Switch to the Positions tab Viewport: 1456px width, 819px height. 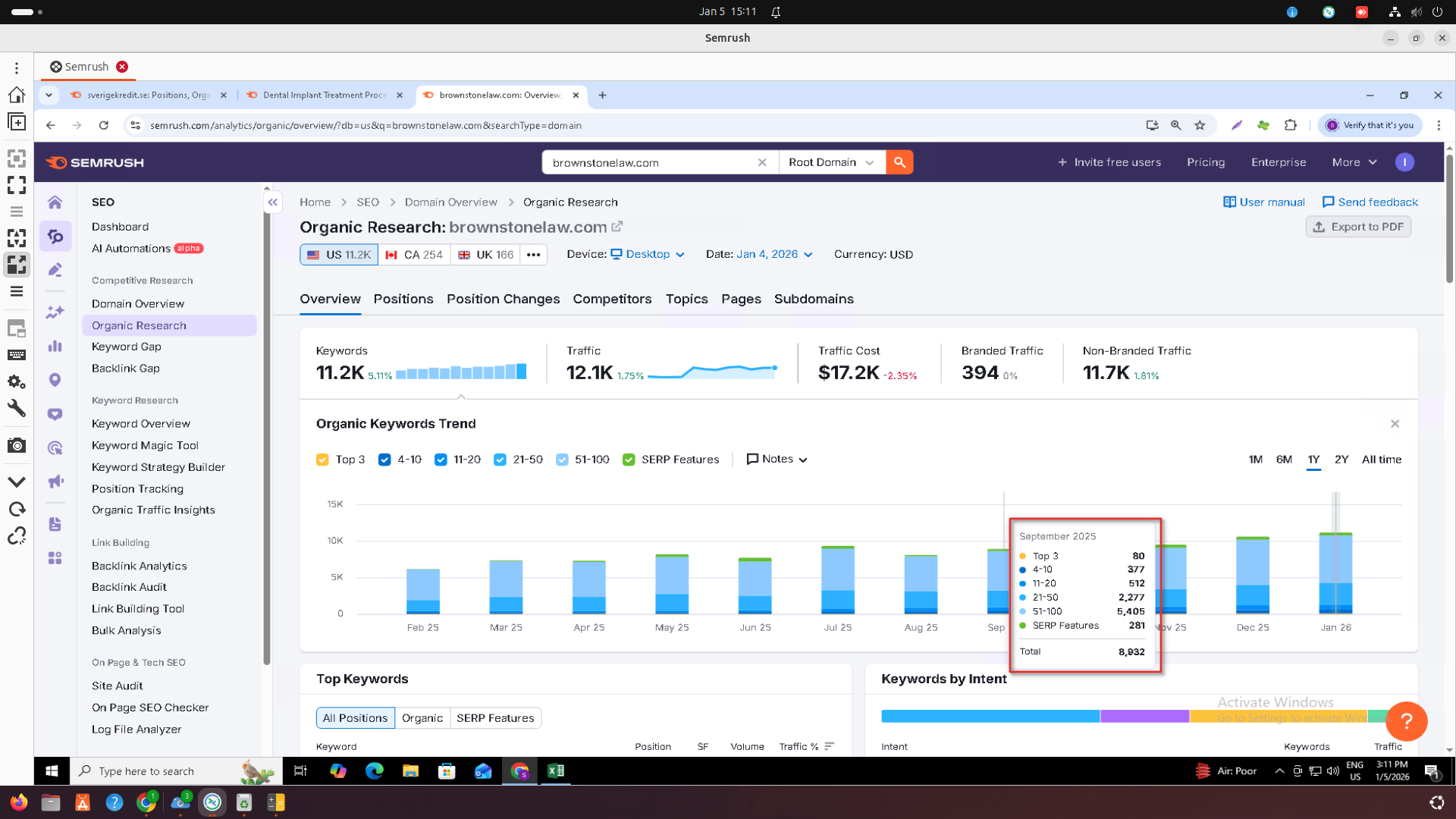pyautogui.click(x=403, y=299)
